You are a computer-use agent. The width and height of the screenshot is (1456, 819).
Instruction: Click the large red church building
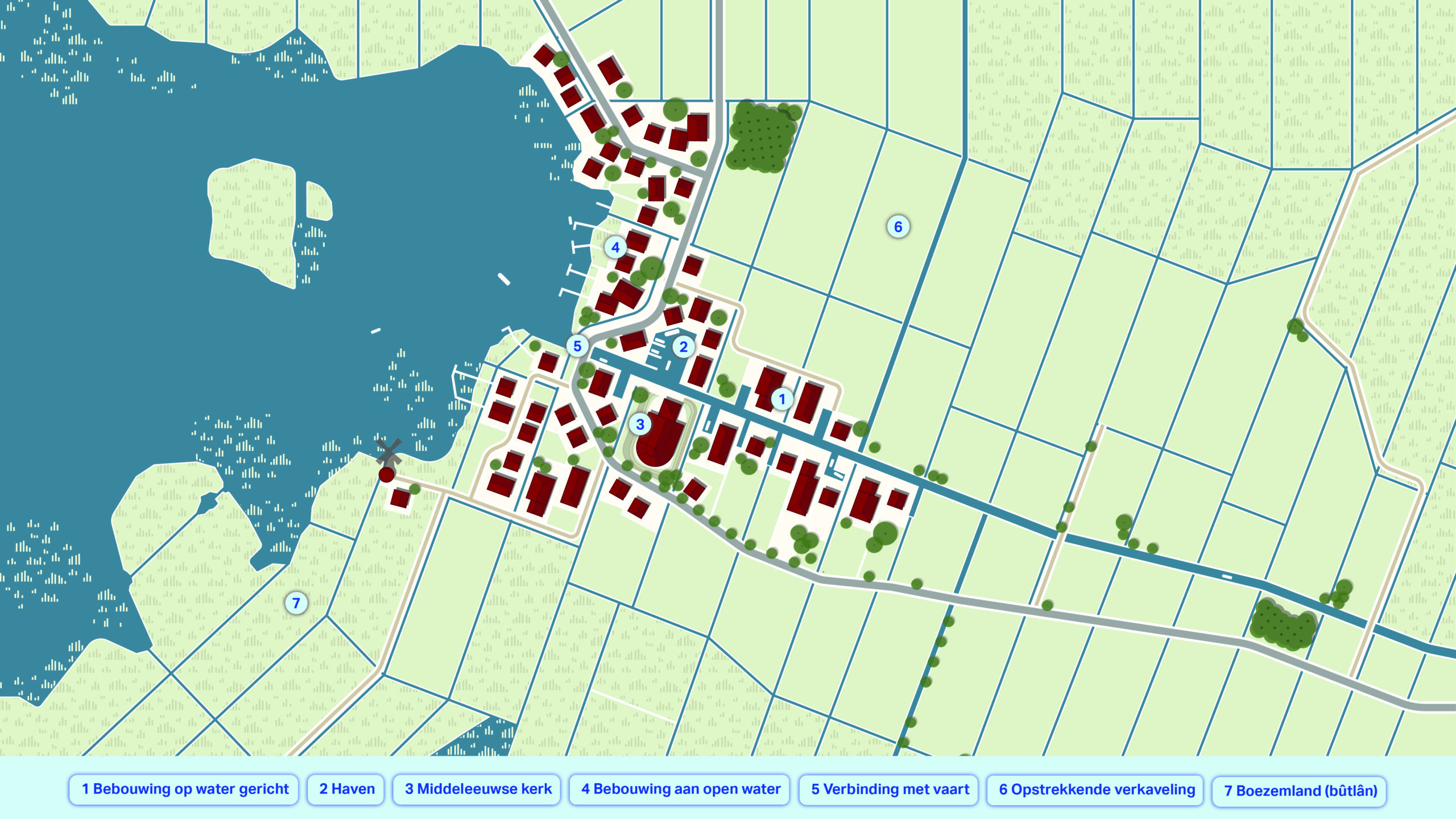(x=663, y=438)
